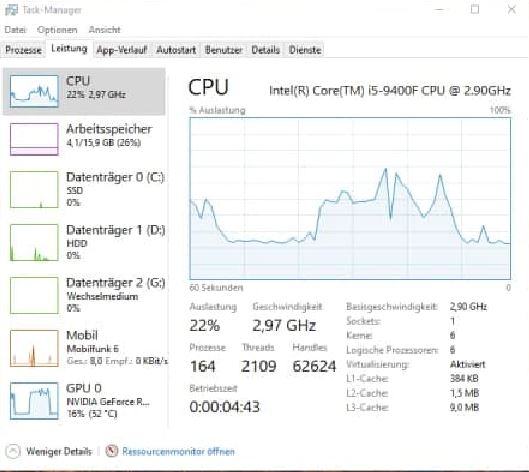Select the CPU mini graph thumbnail
Image resolution: width=529 pixels, height=472 pixels.
34,91
